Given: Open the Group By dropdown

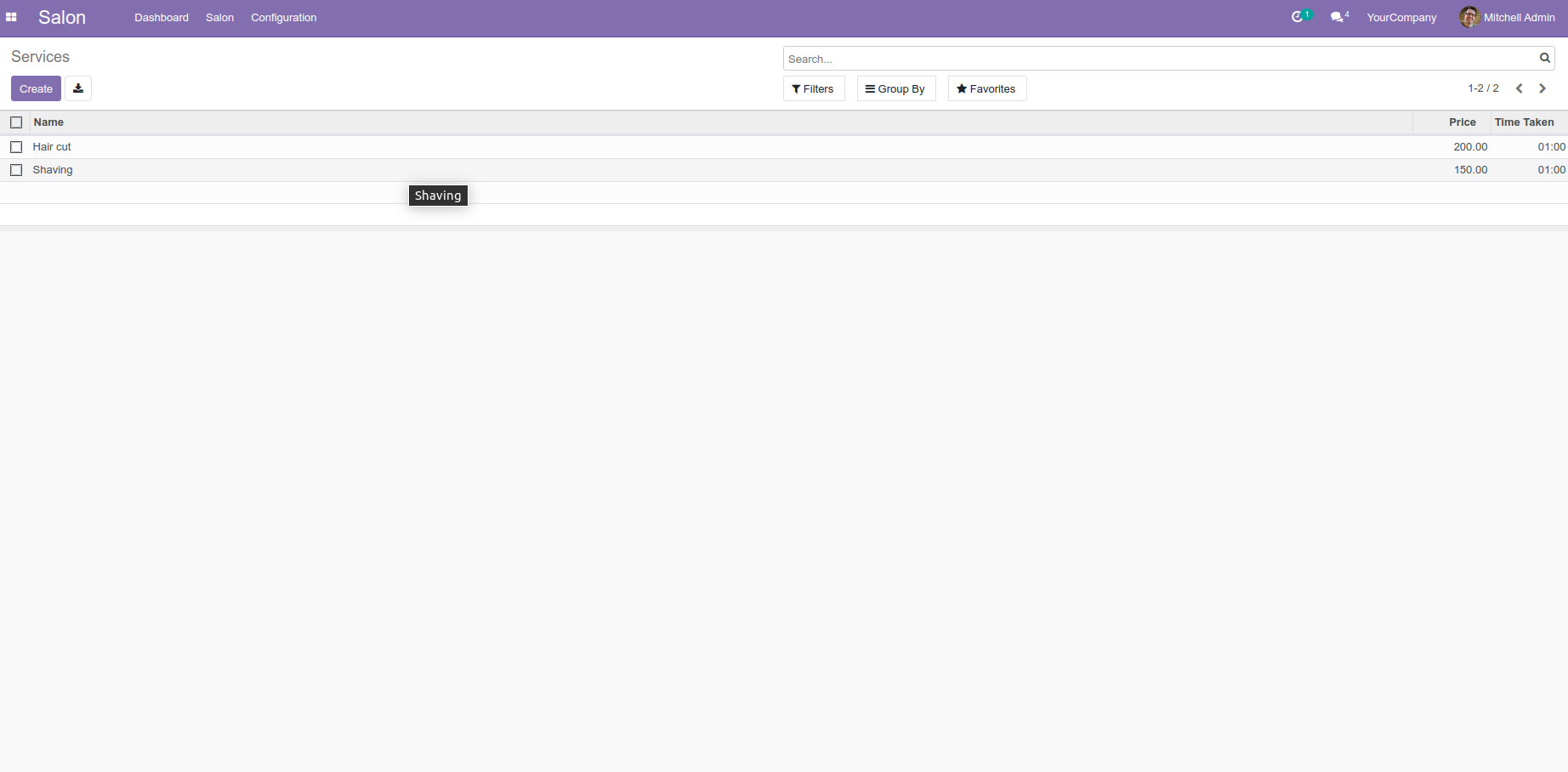Looking at the screenshot, I should tap(896, 88).
